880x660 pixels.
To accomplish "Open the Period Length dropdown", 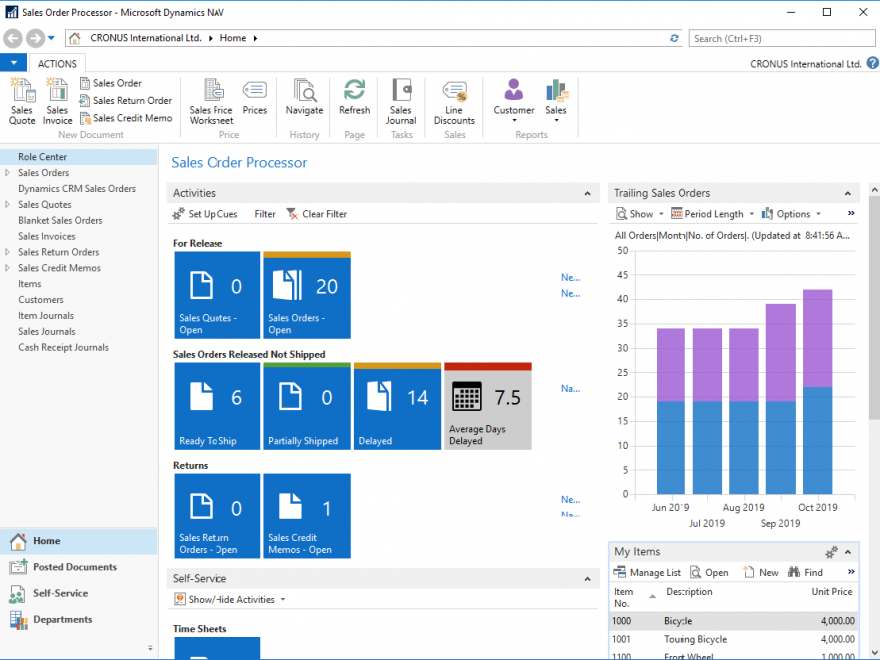I will tap(713, 214).
